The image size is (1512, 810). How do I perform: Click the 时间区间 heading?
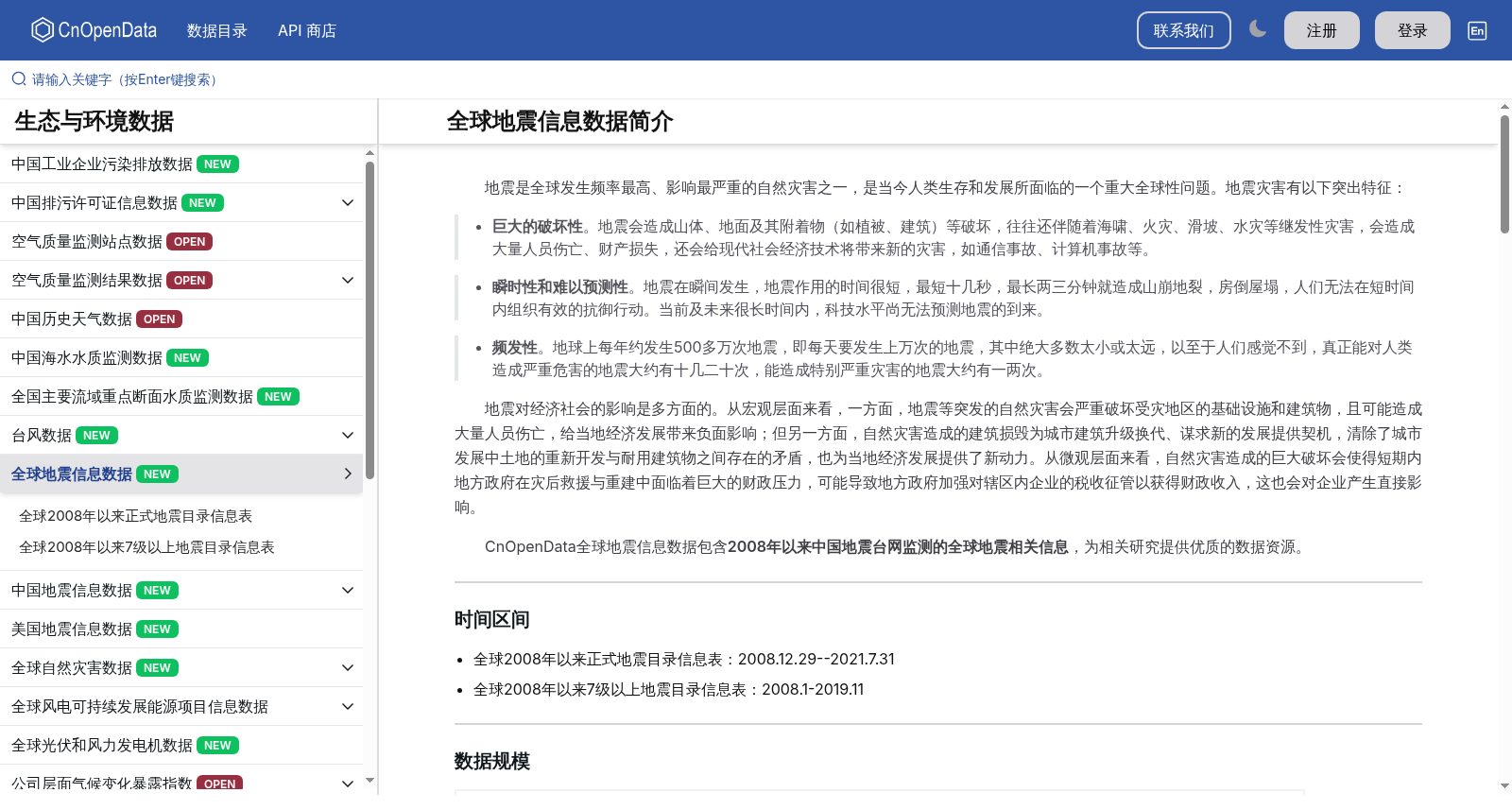click(x=491, y=620)
